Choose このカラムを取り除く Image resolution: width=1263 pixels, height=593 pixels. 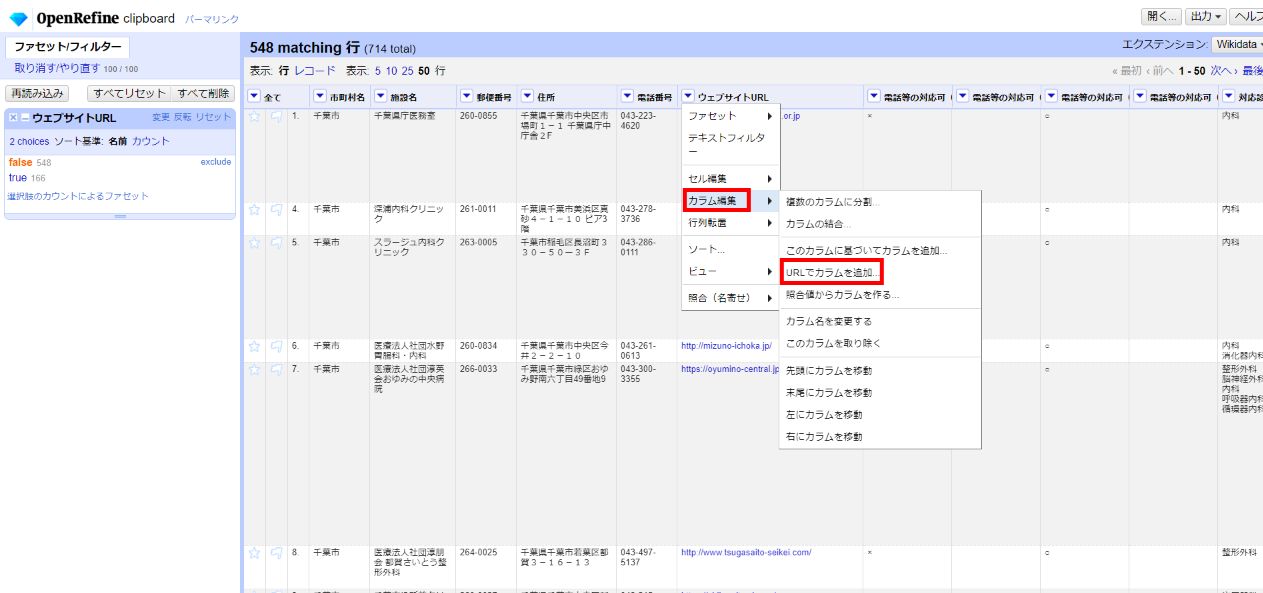coord(880,343)
